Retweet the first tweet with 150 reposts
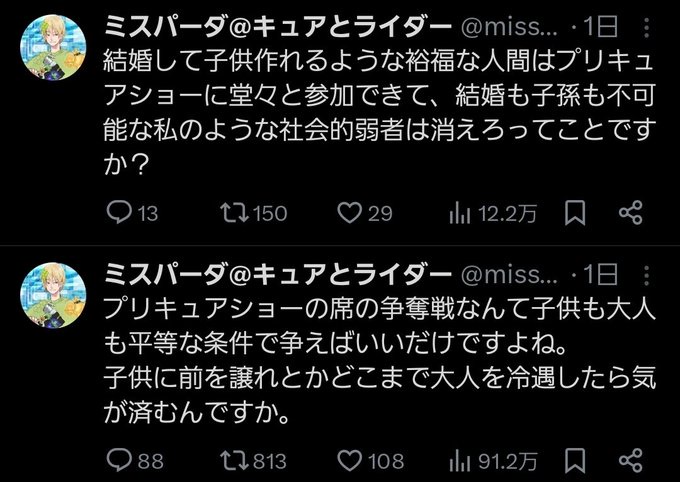The height and width of the screenshot is (482, 680). 233,212
